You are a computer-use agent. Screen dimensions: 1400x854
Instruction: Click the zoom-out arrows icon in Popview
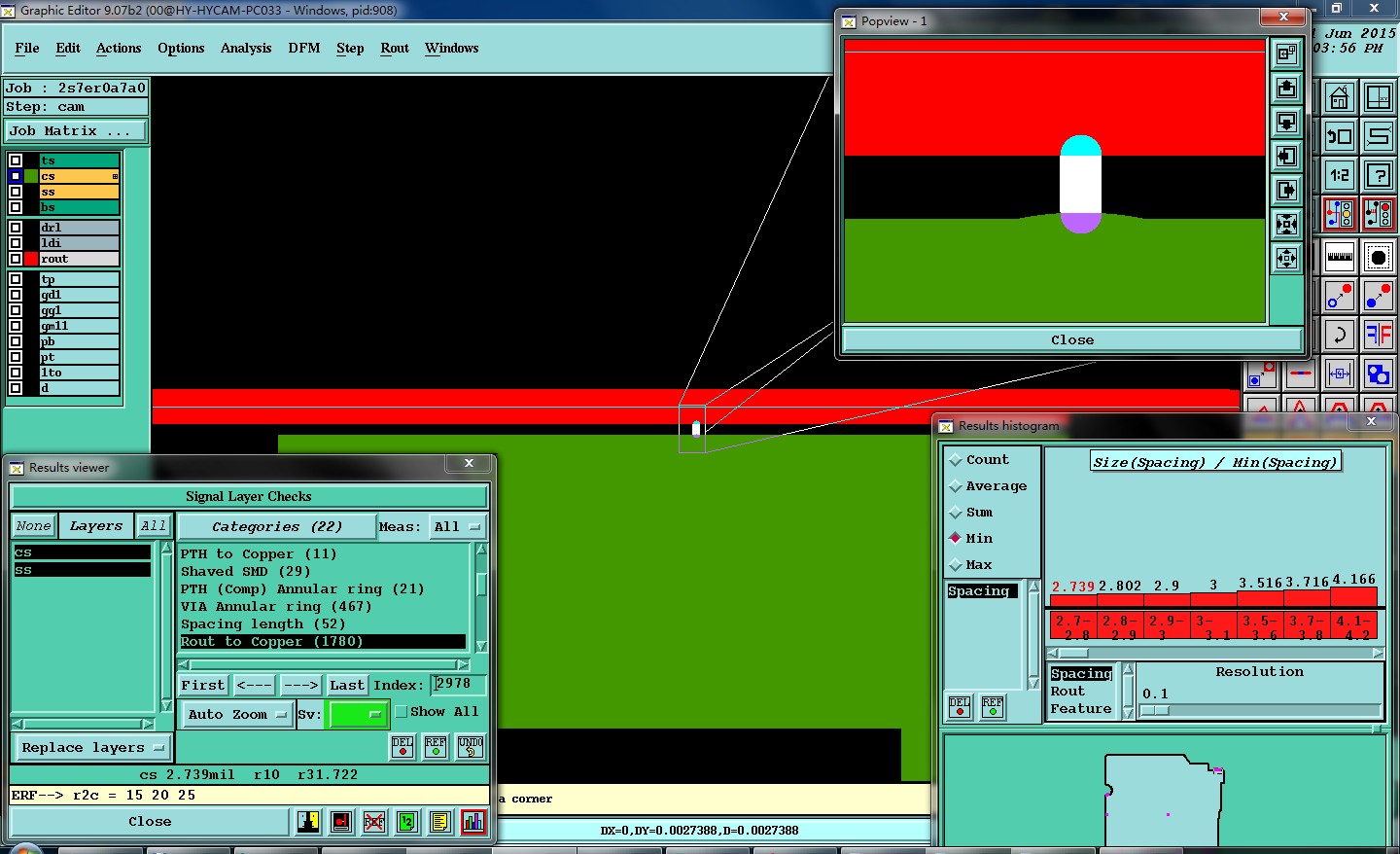[x=1286, y=258]
